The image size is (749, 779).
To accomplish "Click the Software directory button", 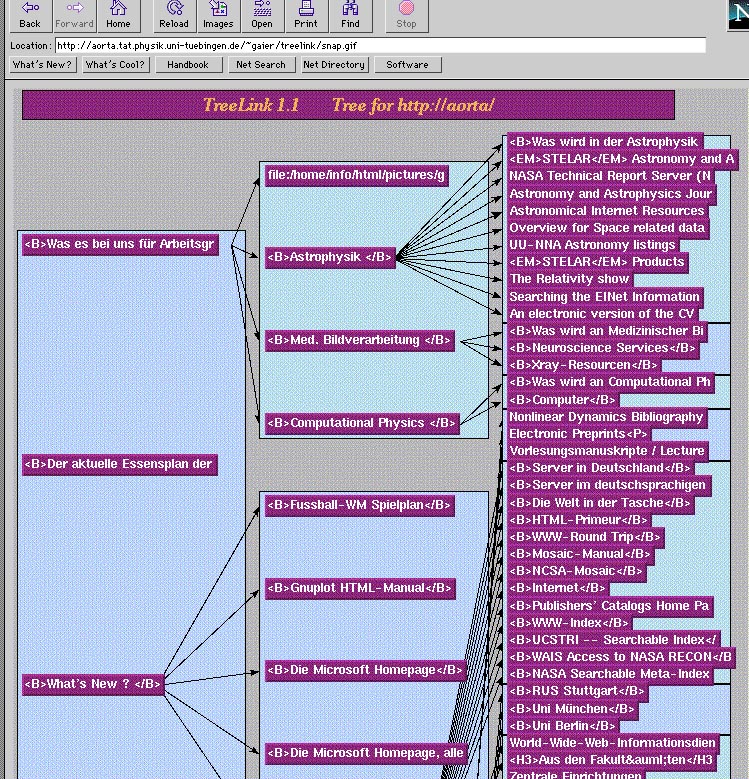I will coord(407,65).
